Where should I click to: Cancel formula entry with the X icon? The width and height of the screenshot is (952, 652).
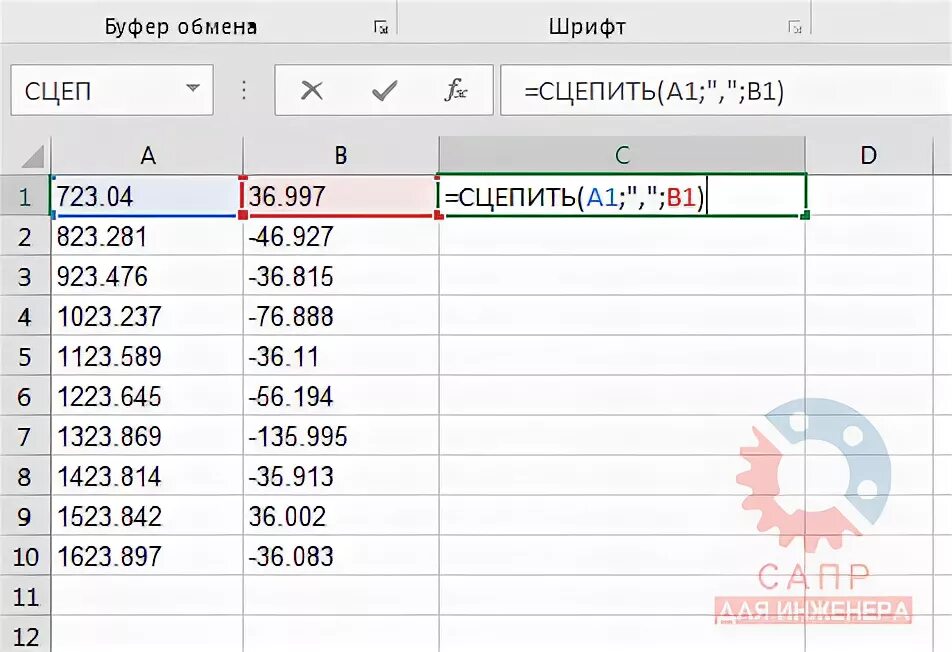pos(312,89)
